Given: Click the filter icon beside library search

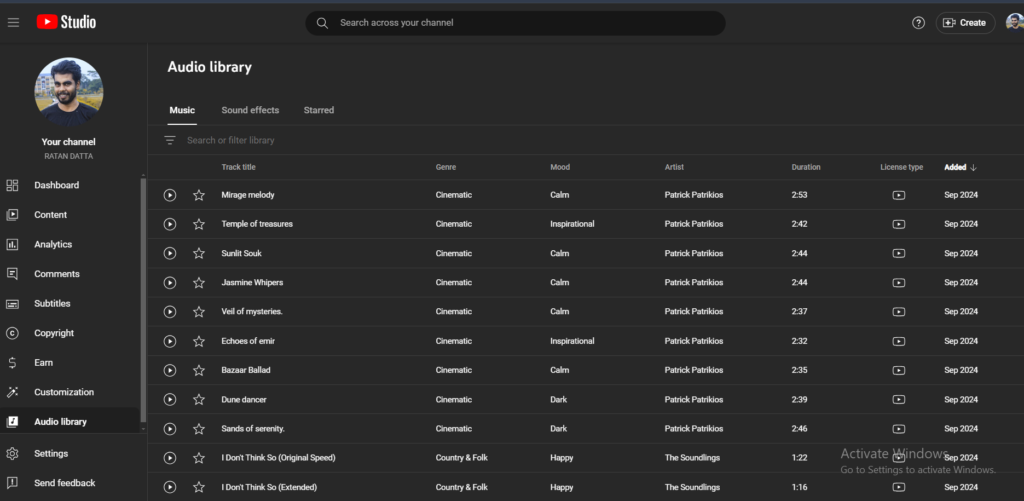Looking at the screenshot, I should point(170,140).
